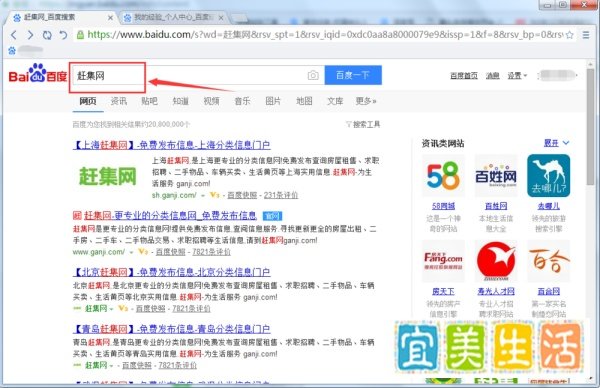The height and width of the screenshot is (388, 600).
Task: Click the secure padlock icon in address bar
Action: coord(80,35)
